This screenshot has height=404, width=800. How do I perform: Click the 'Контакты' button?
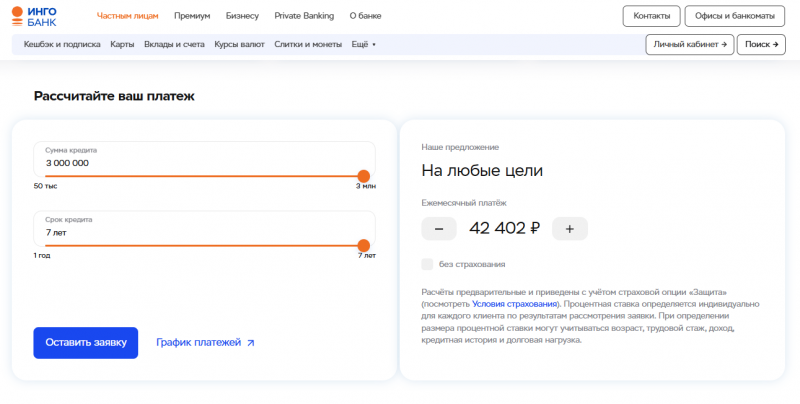point(651,16)
